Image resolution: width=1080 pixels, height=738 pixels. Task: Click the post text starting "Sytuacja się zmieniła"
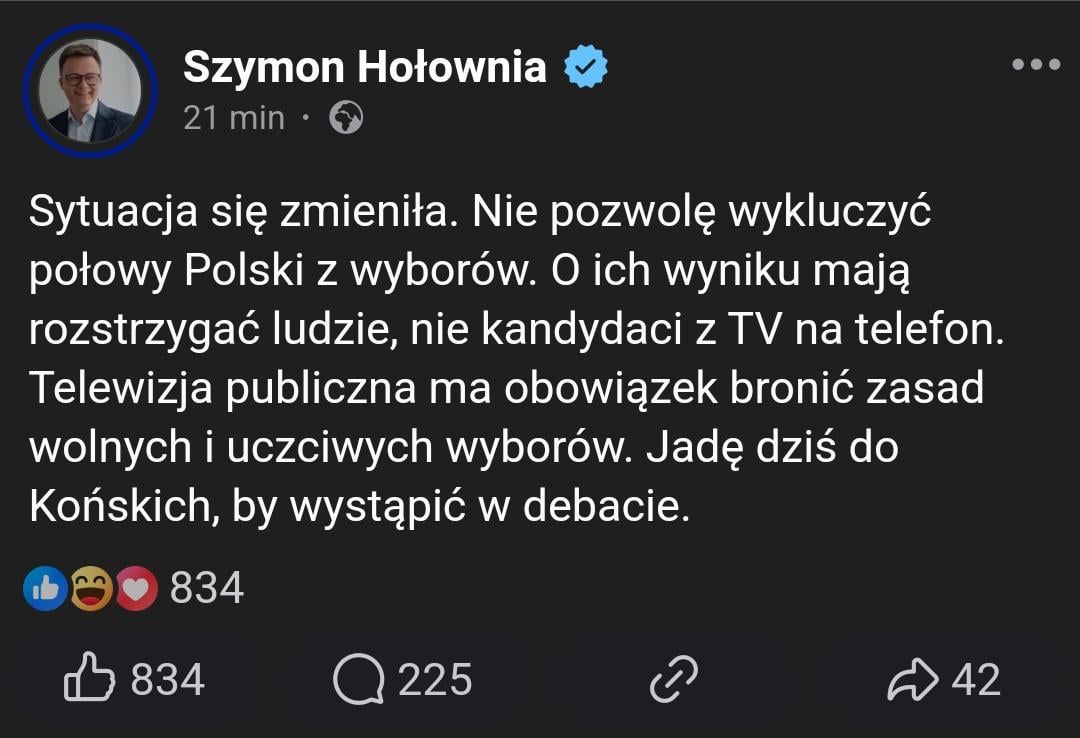pyautogui.click(x=517, y=358)
